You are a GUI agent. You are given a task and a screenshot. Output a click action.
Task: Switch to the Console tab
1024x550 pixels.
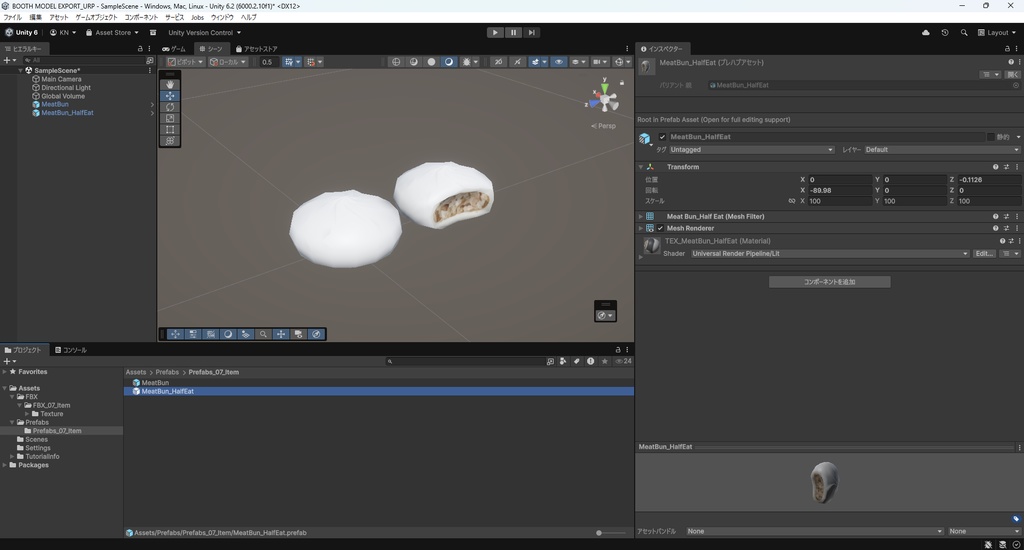71,350
